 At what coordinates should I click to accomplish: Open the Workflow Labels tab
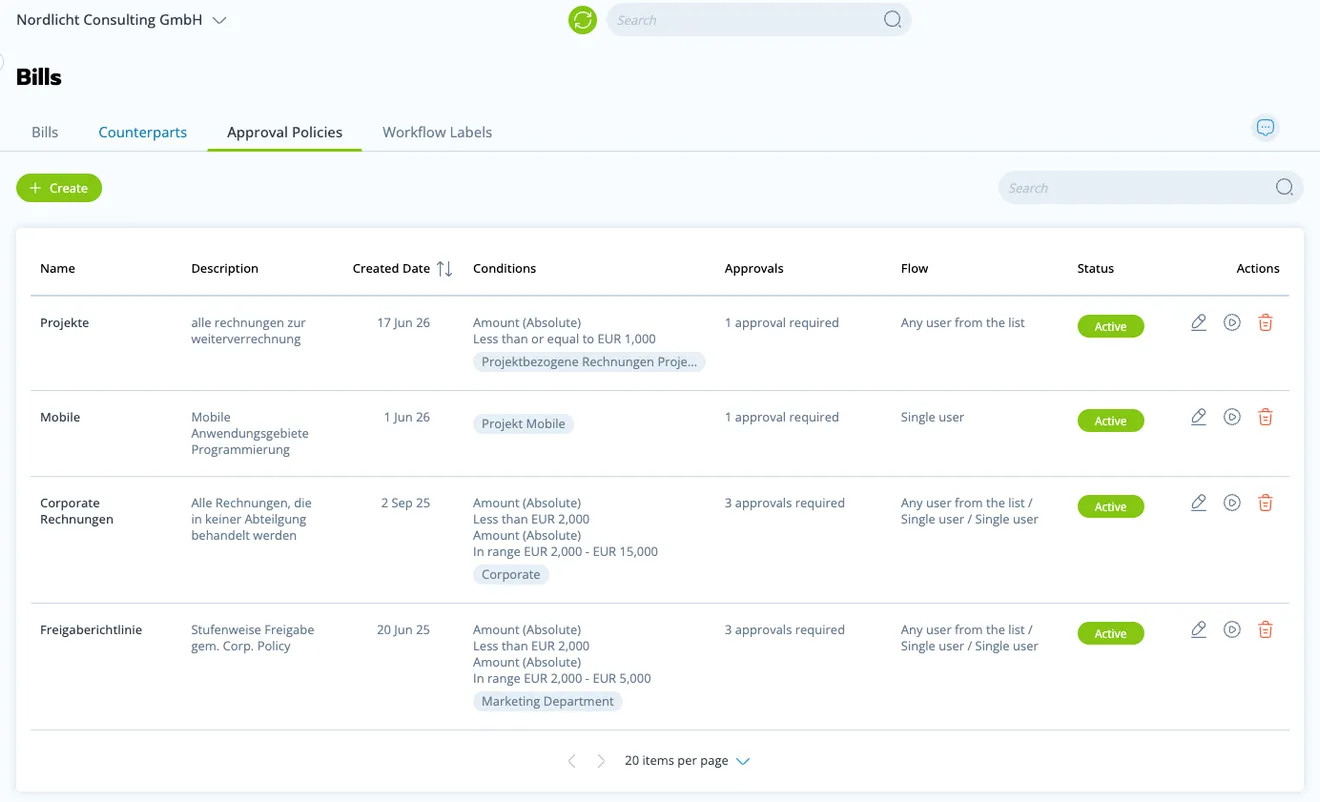(x=437, y=132)
